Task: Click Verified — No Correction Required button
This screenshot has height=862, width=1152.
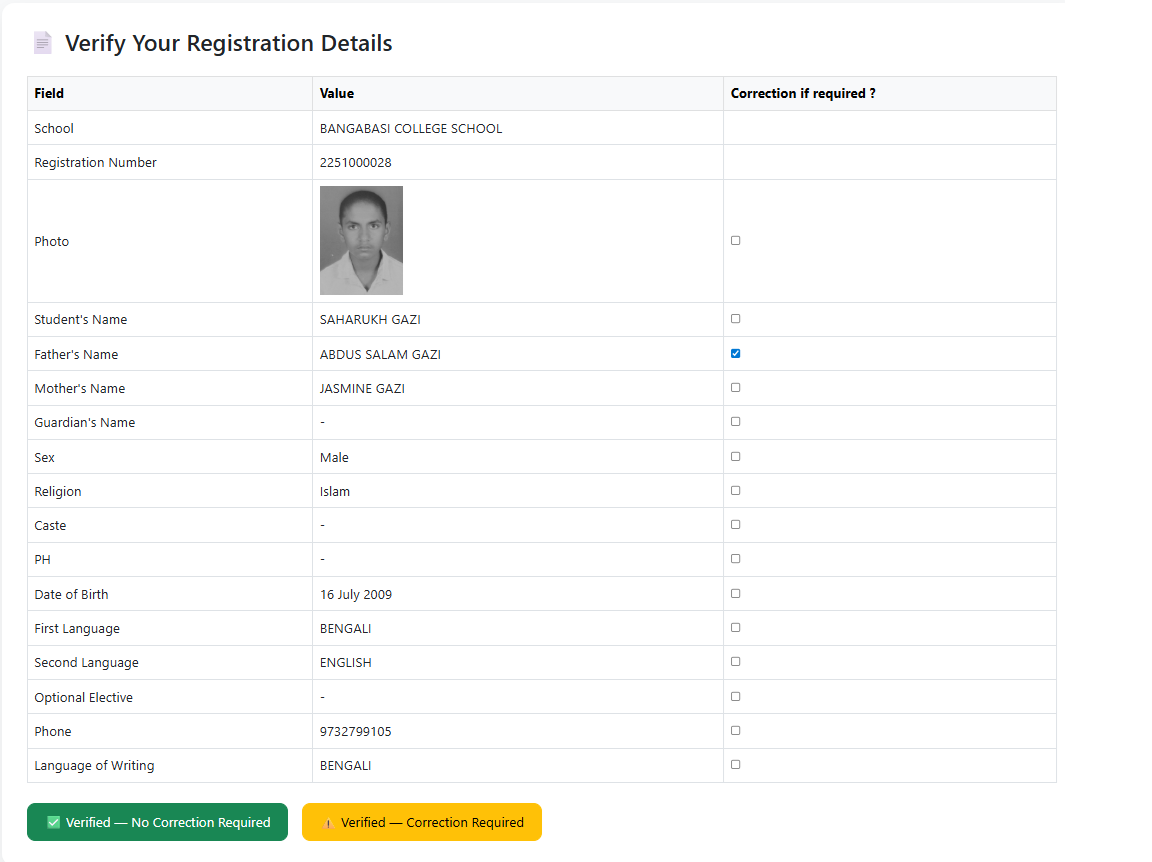Action: tap(157, 822)
